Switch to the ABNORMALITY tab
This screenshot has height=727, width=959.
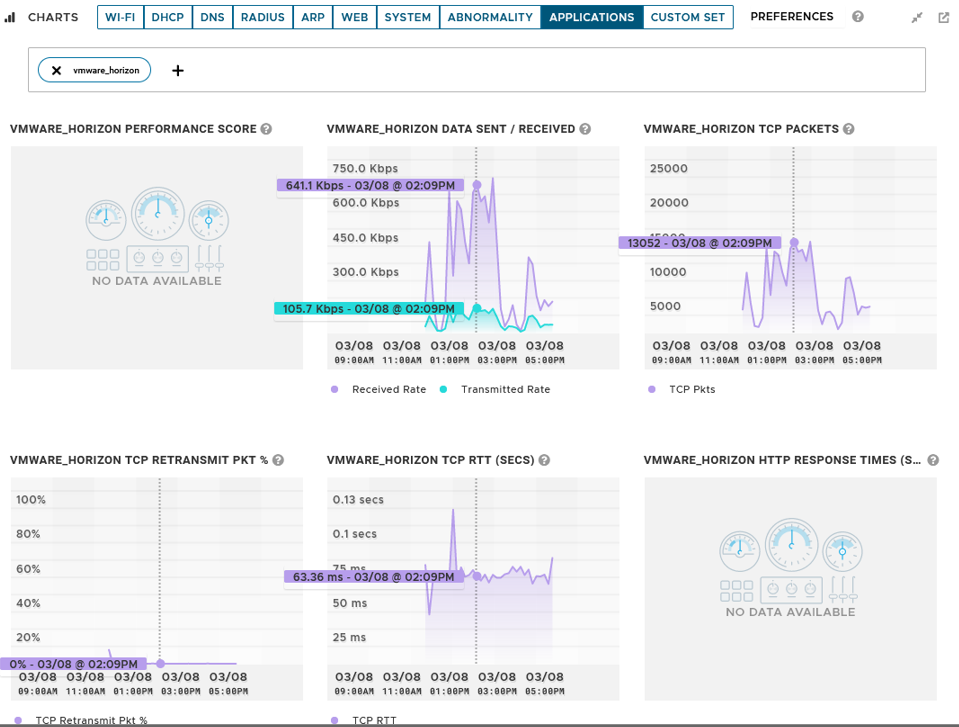(x=490, y=17)
